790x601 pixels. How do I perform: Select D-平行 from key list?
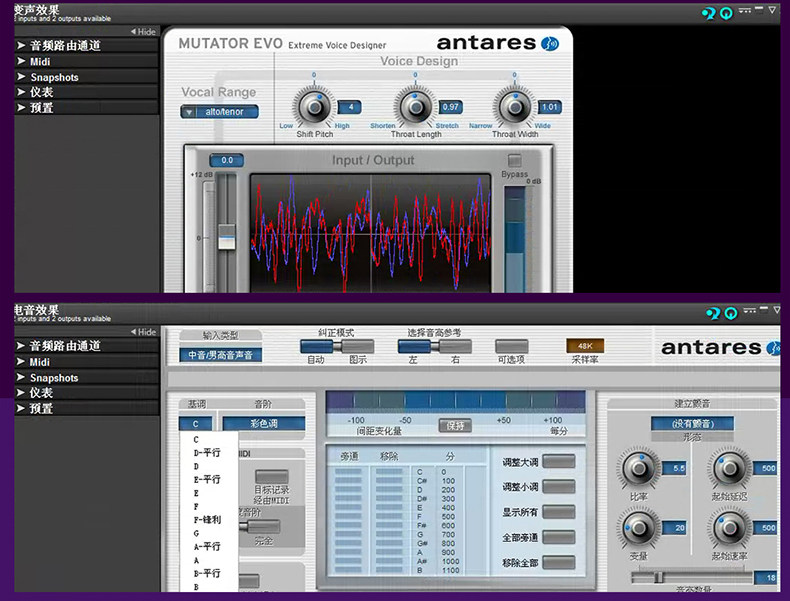207,453
